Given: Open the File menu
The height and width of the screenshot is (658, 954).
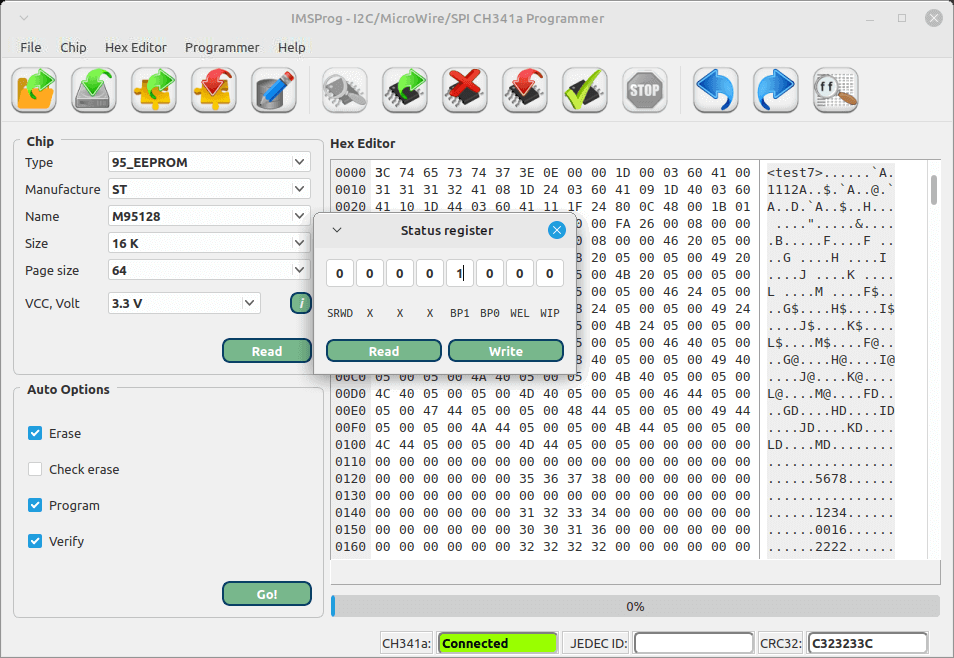Looking at the screenshot, I should [30, 47].
